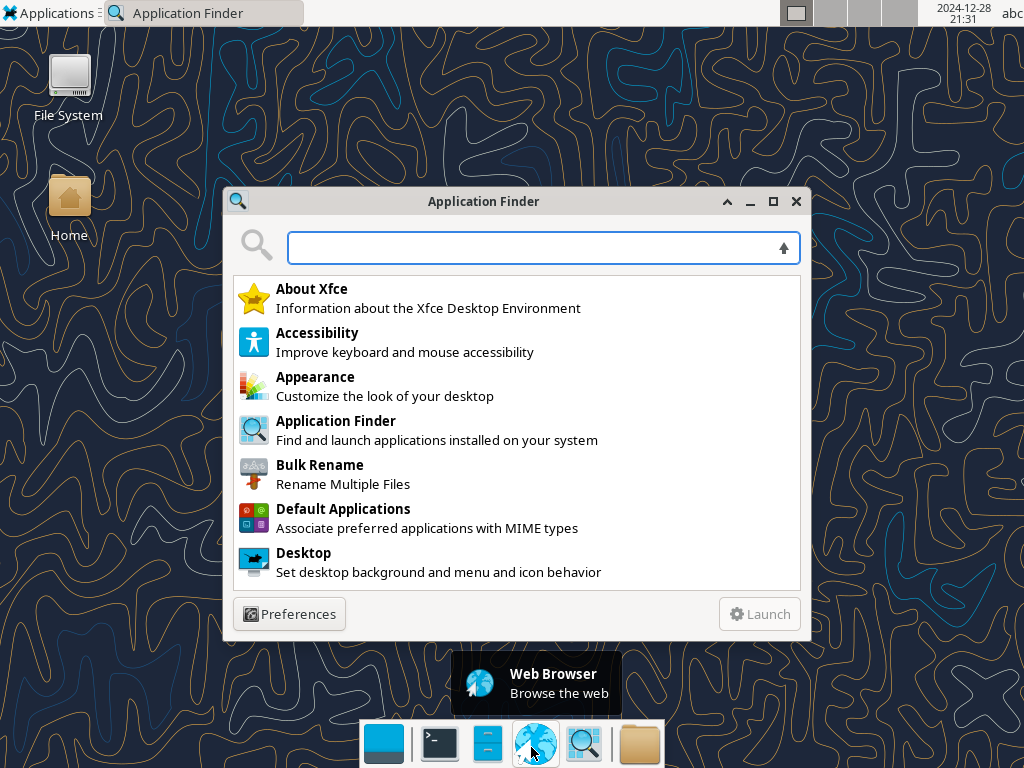This screenshot has width=1024, height=768.
Task: Focus the application search text field
Action: pyautogui.click(x=543, y=248)
